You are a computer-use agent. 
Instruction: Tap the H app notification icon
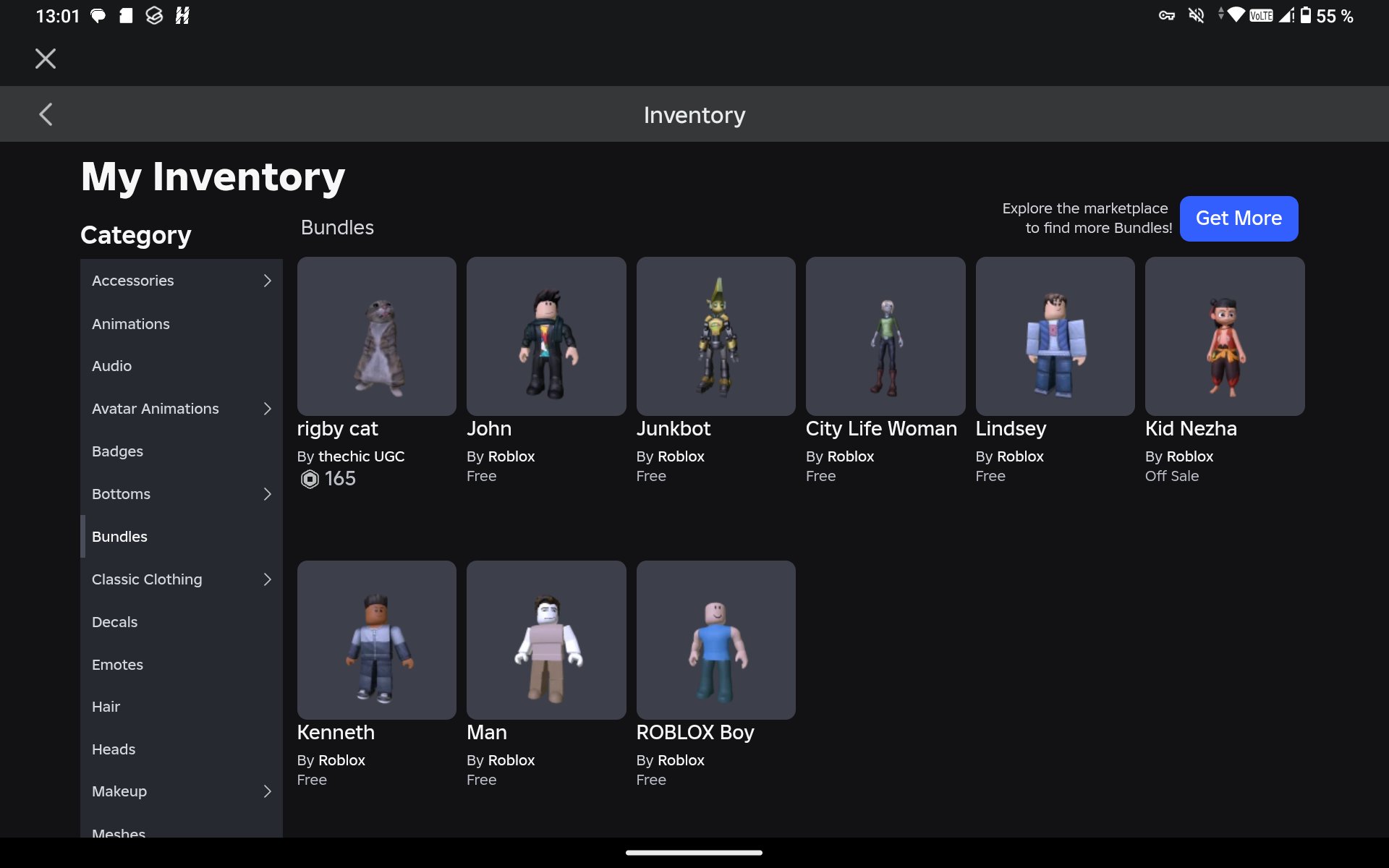(182, 15)
